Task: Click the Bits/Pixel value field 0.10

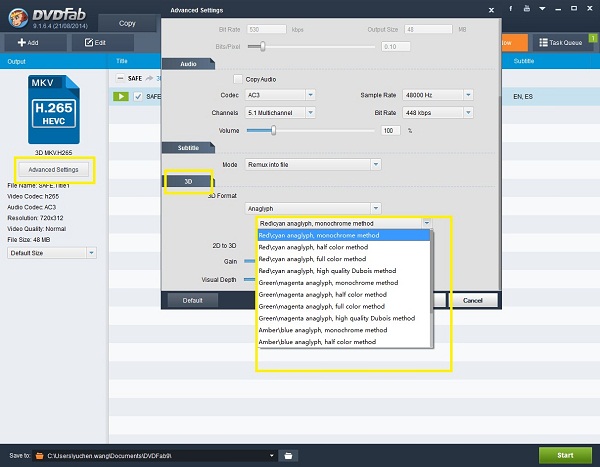Action: pos(396,47)
